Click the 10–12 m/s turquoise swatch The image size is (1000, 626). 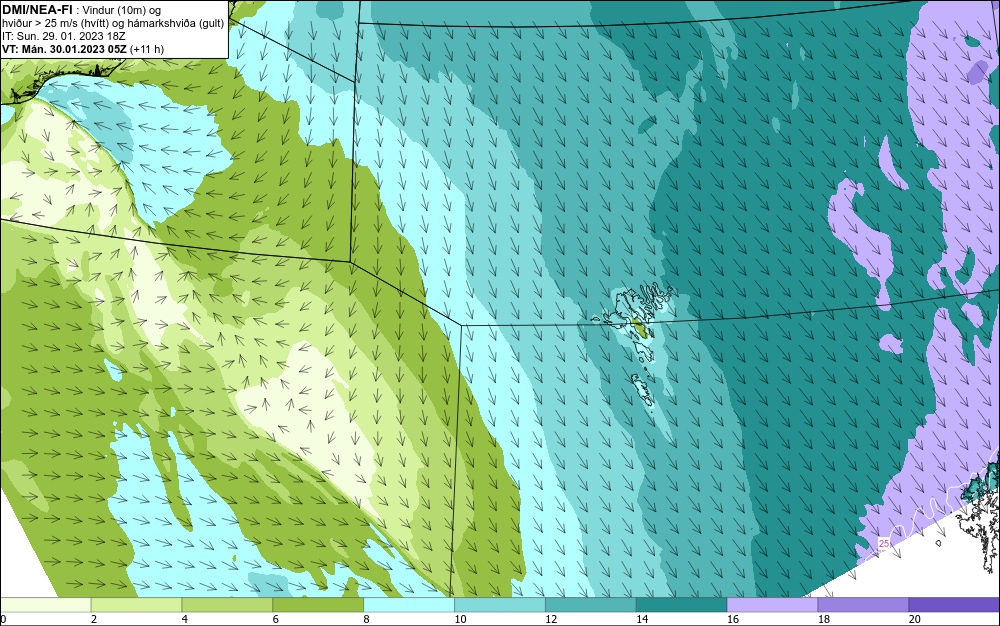[500, 605]
